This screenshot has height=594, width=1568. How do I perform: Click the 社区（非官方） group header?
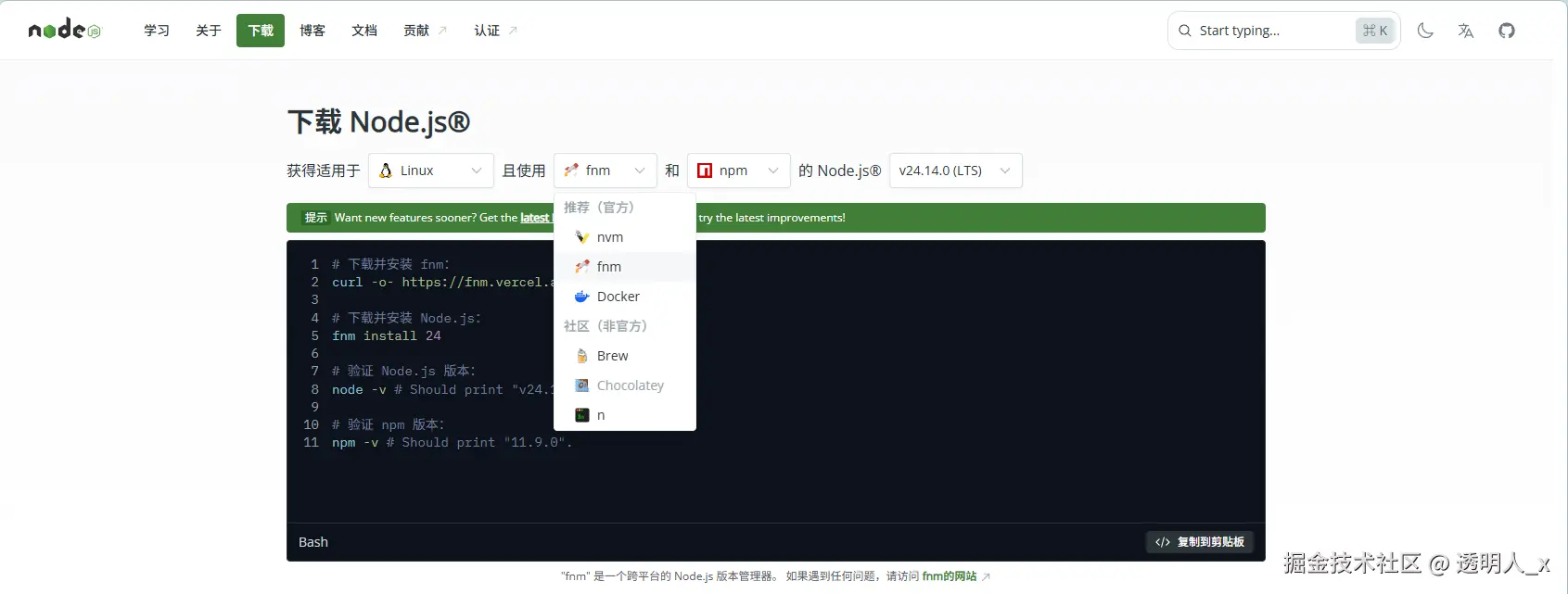pyautogui.click(x=606, y=326)
